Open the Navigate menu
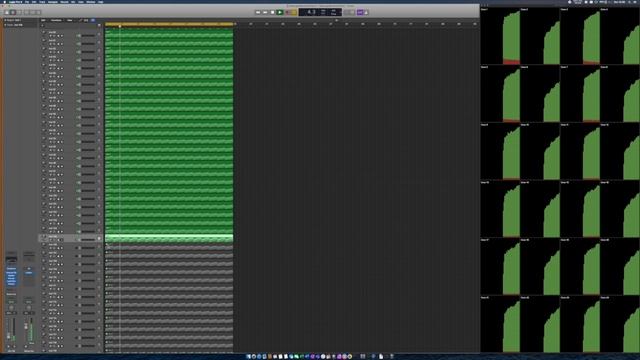Screen dimensions: 640x360 [x=53, y=2]
